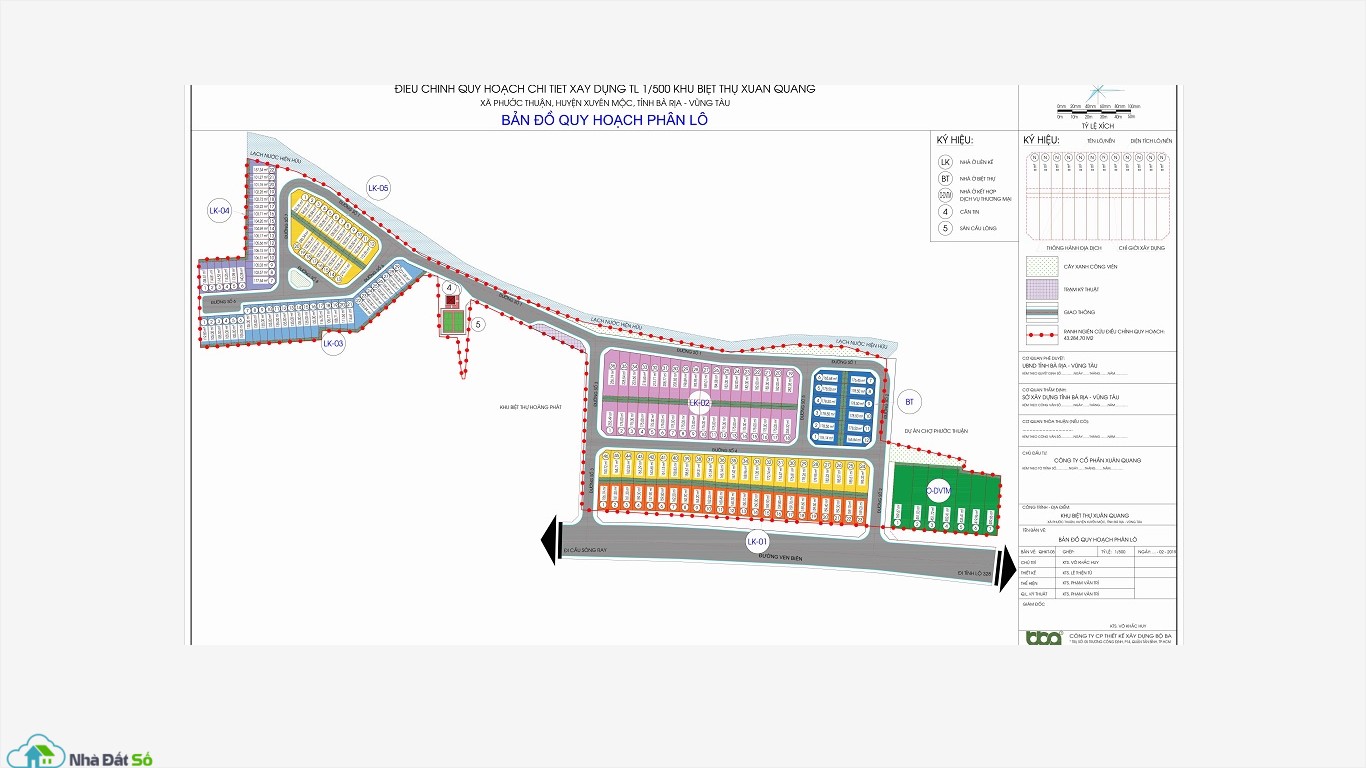Click the left 'KÝ HIỆU:' legend heading
The width and height of the screenshot is (1366, 768).
click(x=955, y=140)
